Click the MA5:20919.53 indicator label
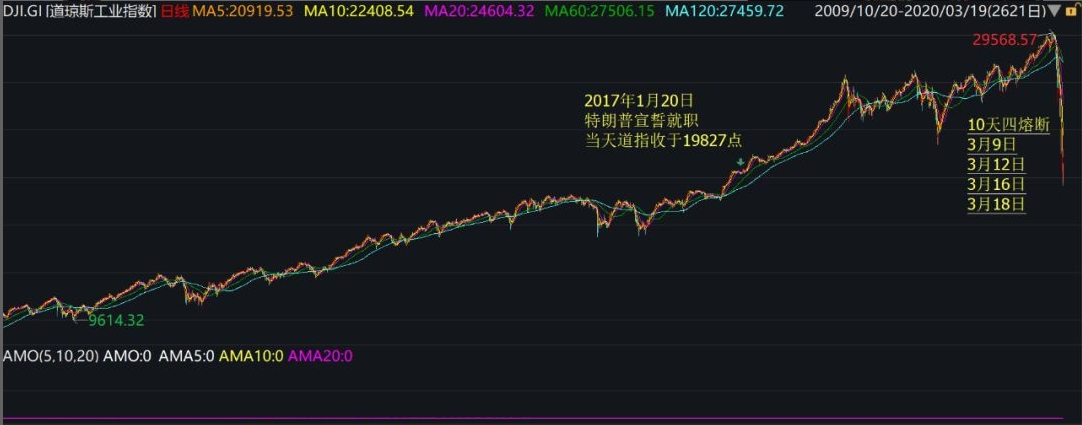This screenshot has width=1082, height=425. tap(242, 11)
